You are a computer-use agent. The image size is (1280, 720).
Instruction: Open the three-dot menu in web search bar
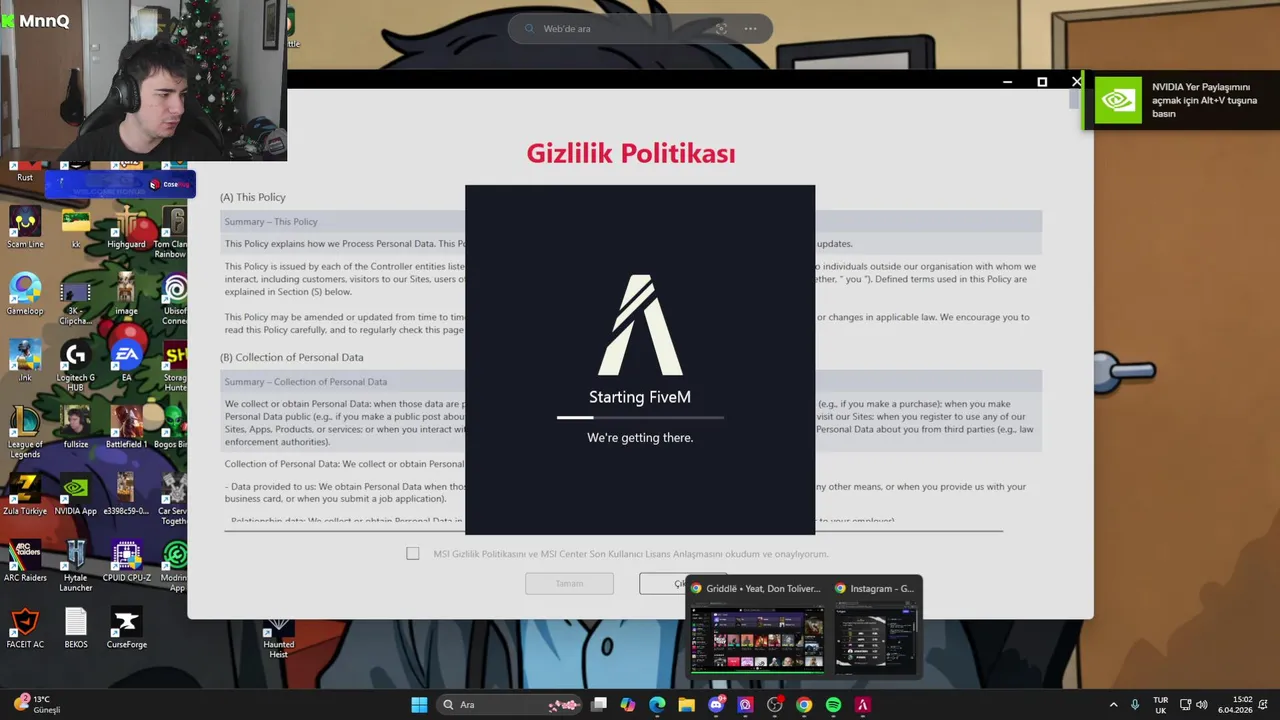(750, 29)
